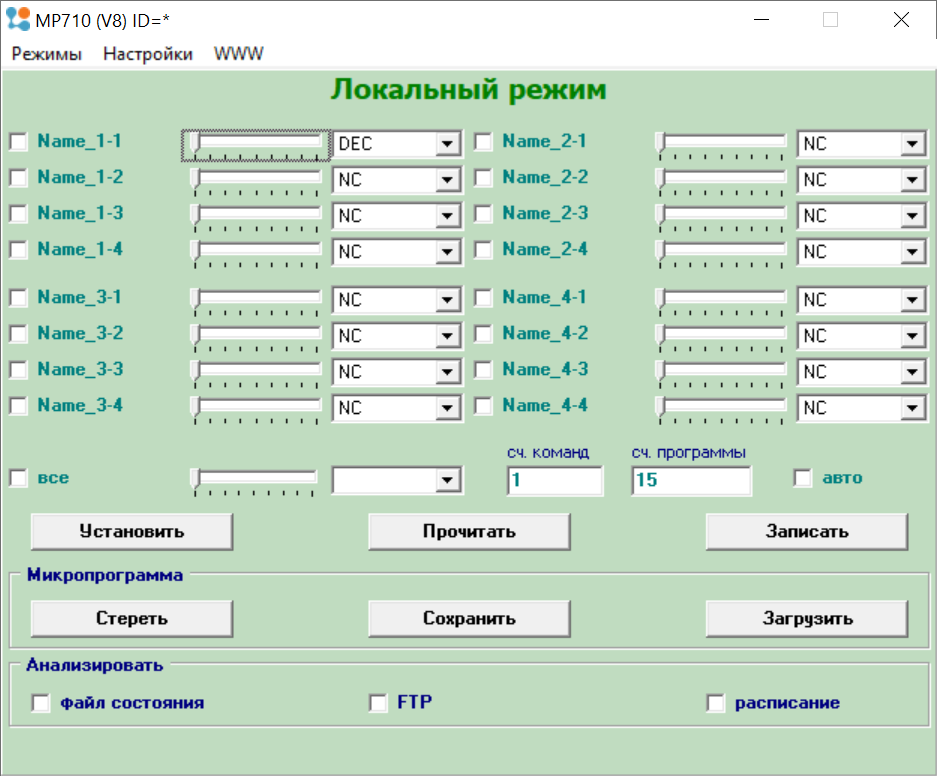Viewport: 937px width, 776px height.
Task: Tick the Name_2-3 checkbox
Action: pyautogui.click(x=483, y=214)
